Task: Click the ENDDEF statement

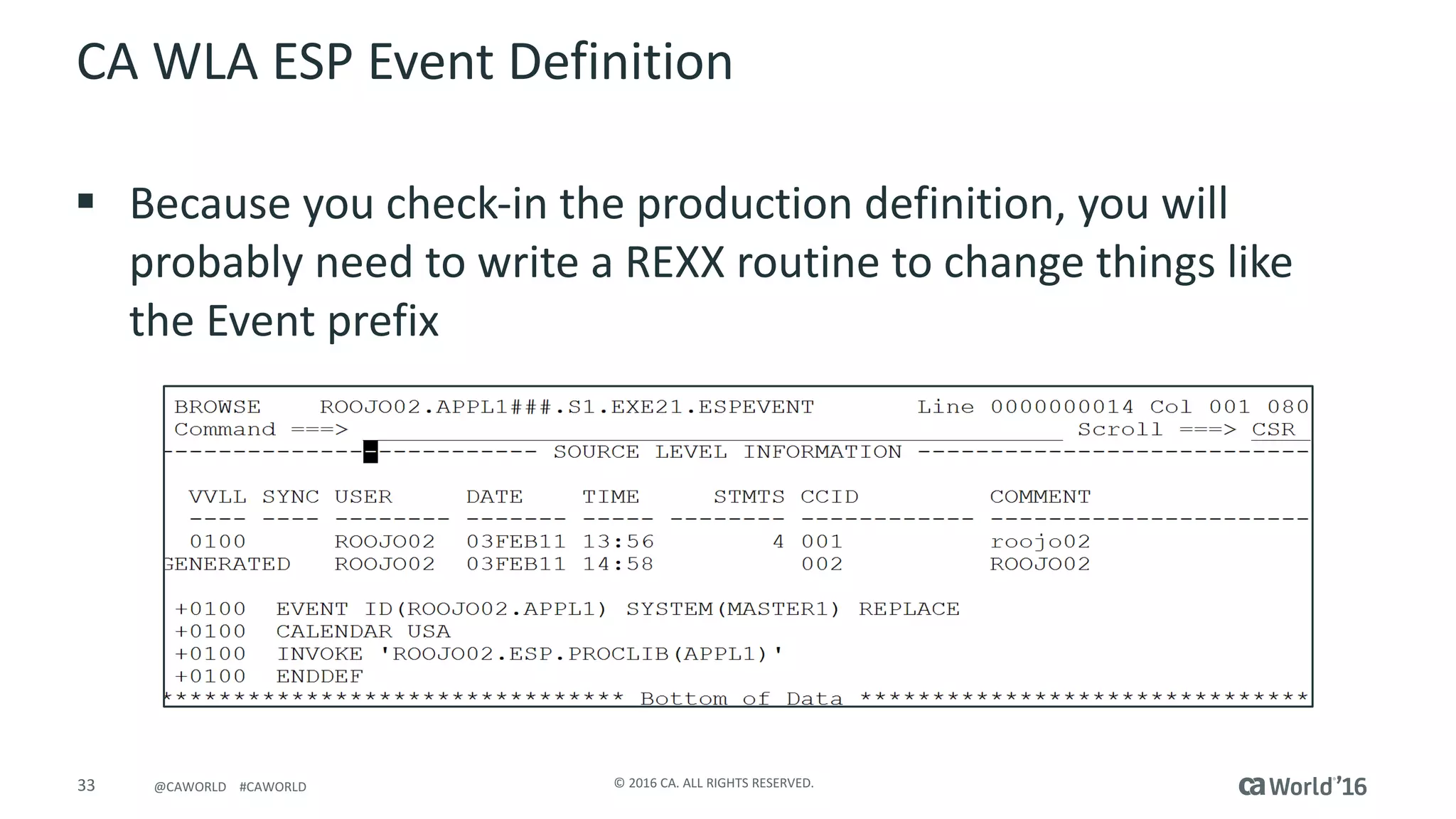Action: (320, 677)
